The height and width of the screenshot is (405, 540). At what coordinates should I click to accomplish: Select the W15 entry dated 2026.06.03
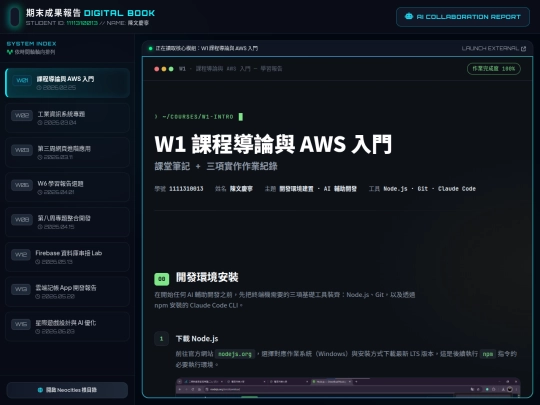pyautogui.click(x=67, y=326)
